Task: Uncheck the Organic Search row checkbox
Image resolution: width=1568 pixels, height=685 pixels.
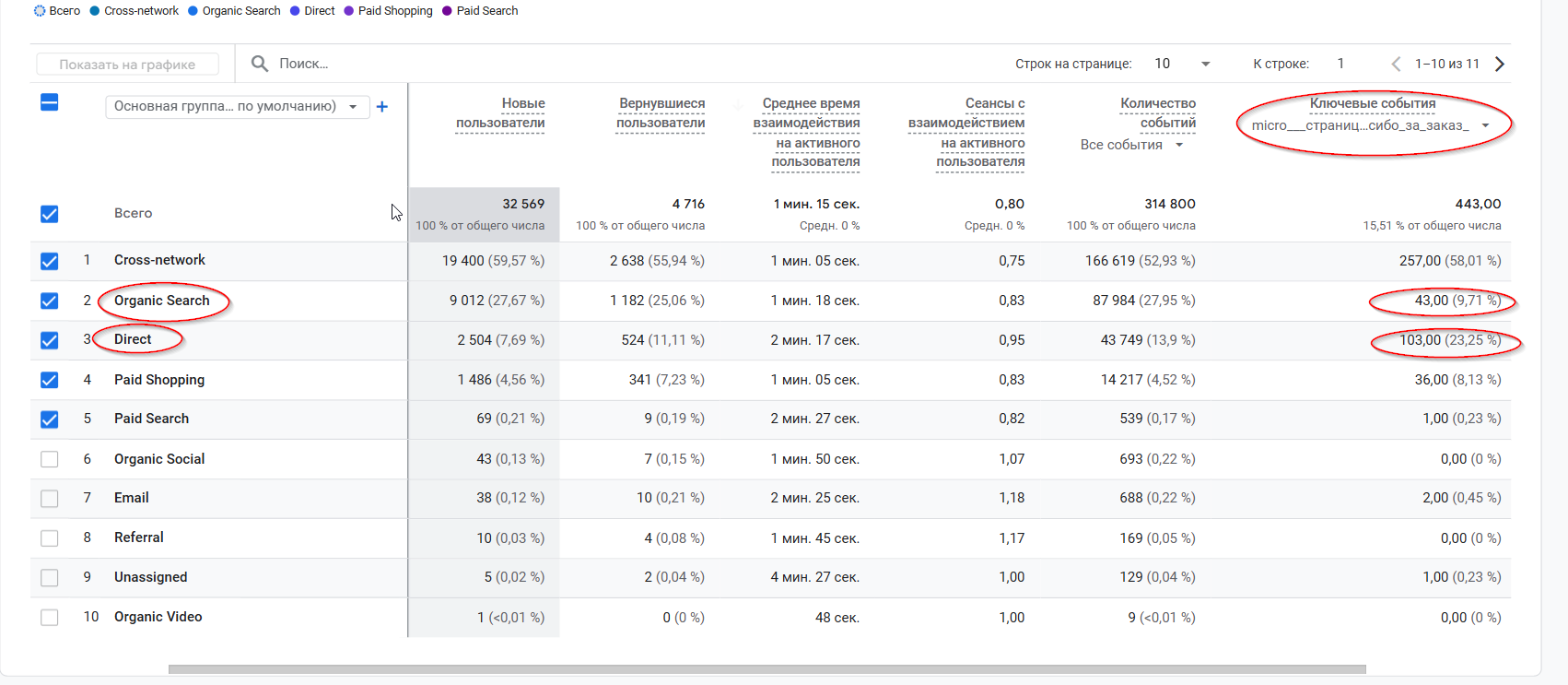Action: (50, 301)
